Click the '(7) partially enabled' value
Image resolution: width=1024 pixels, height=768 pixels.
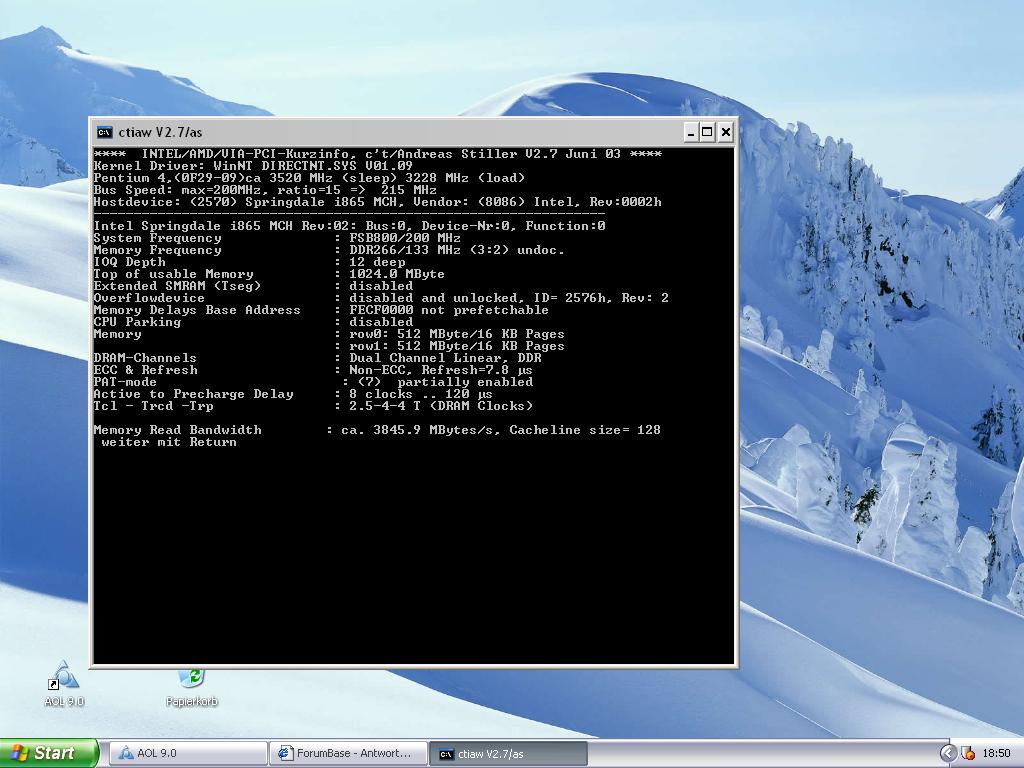coord(445,382)
